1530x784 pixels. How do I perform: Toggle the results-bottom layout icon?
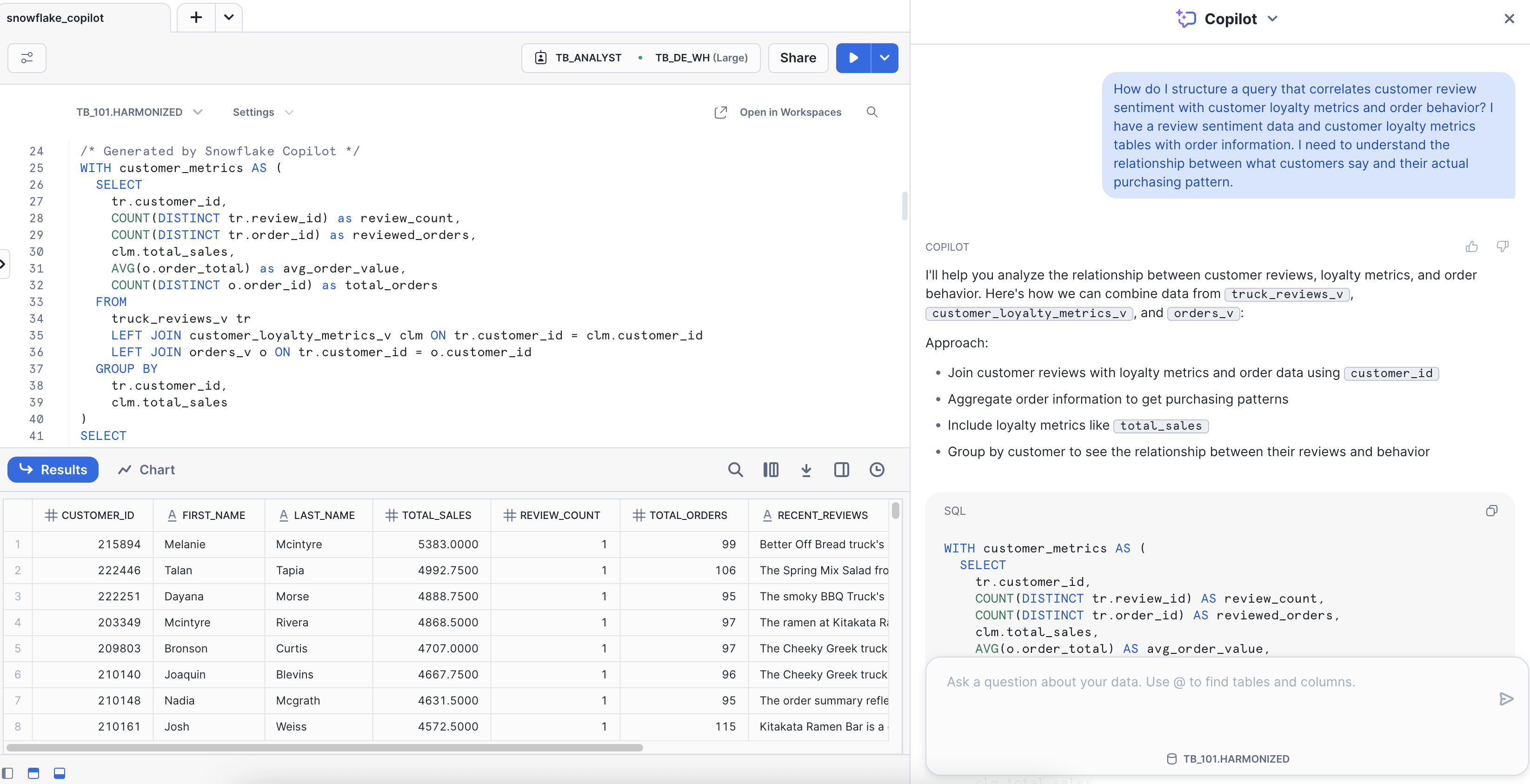tap(60, 773)
